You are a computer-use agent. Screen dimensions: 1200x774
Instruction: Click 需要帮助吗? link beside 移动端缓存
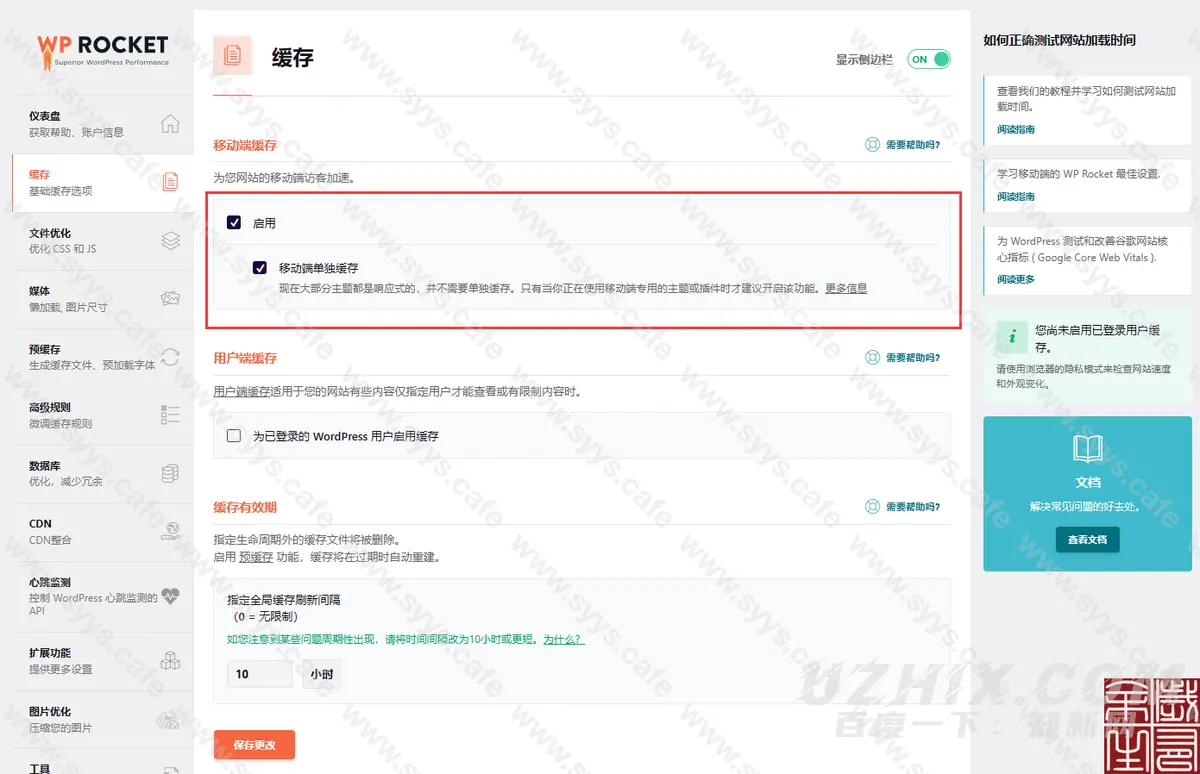click(x=913, y=145)
